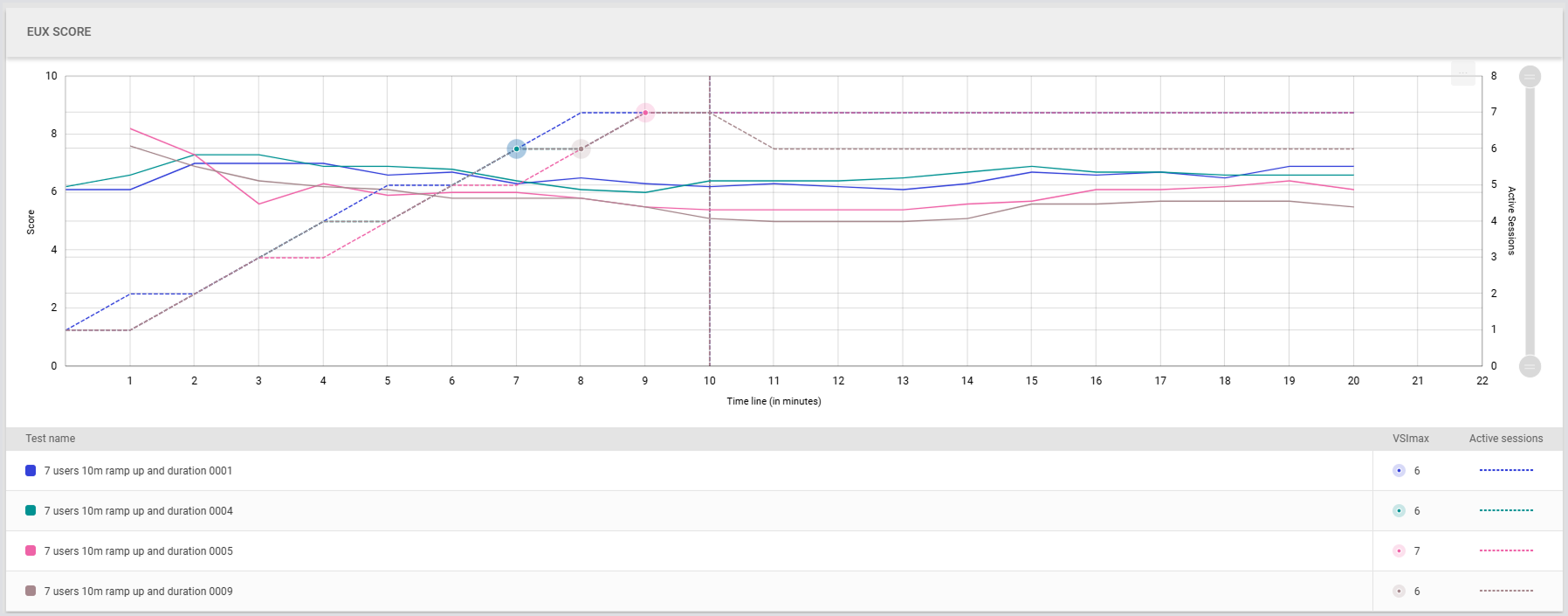This screenshot has height=616, width=1568.
Task: Click VSImax marker icon for test 0004
Action: coord(1399,511)
